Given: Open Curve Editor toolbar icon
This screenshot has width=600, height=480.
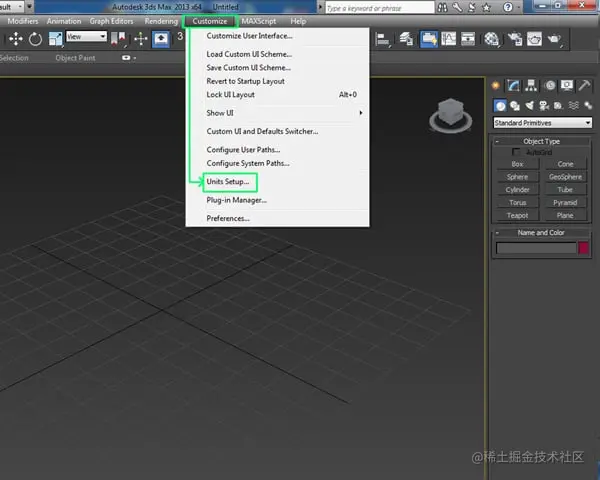Looking at the screenshot, I should click(x=448, y=39).
